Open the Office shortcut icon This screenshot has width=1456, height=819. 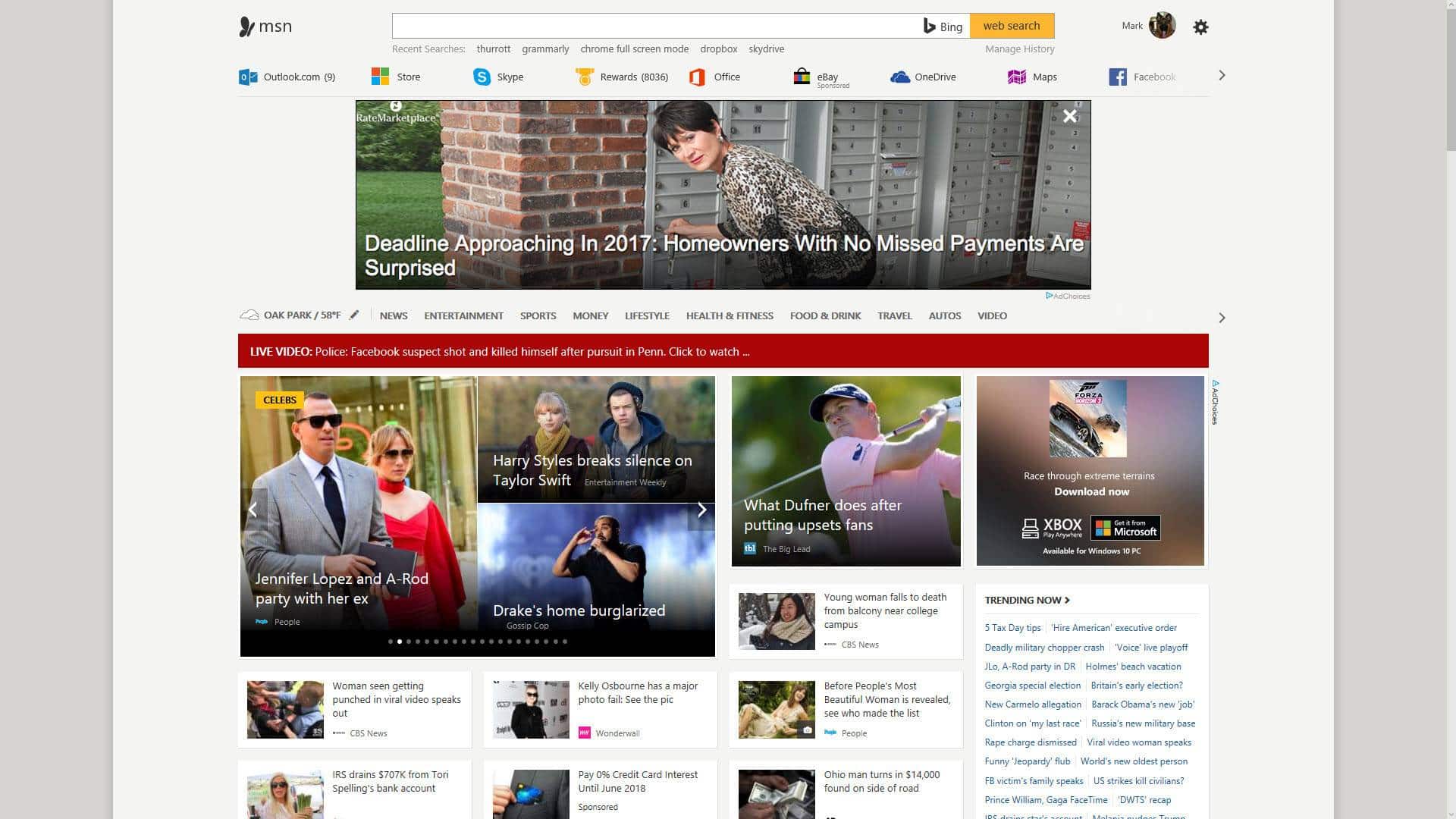697,77
